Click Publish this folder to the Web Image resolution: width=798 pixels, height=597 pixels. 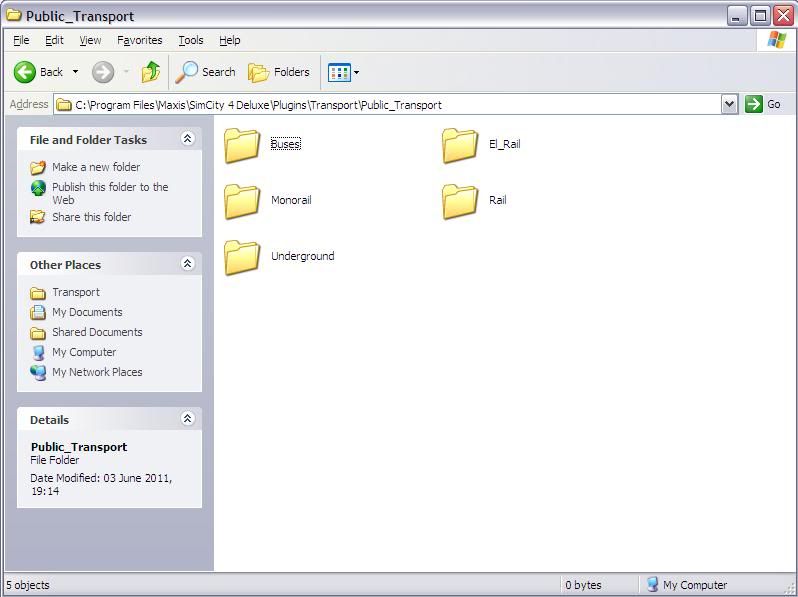(110, 193)
